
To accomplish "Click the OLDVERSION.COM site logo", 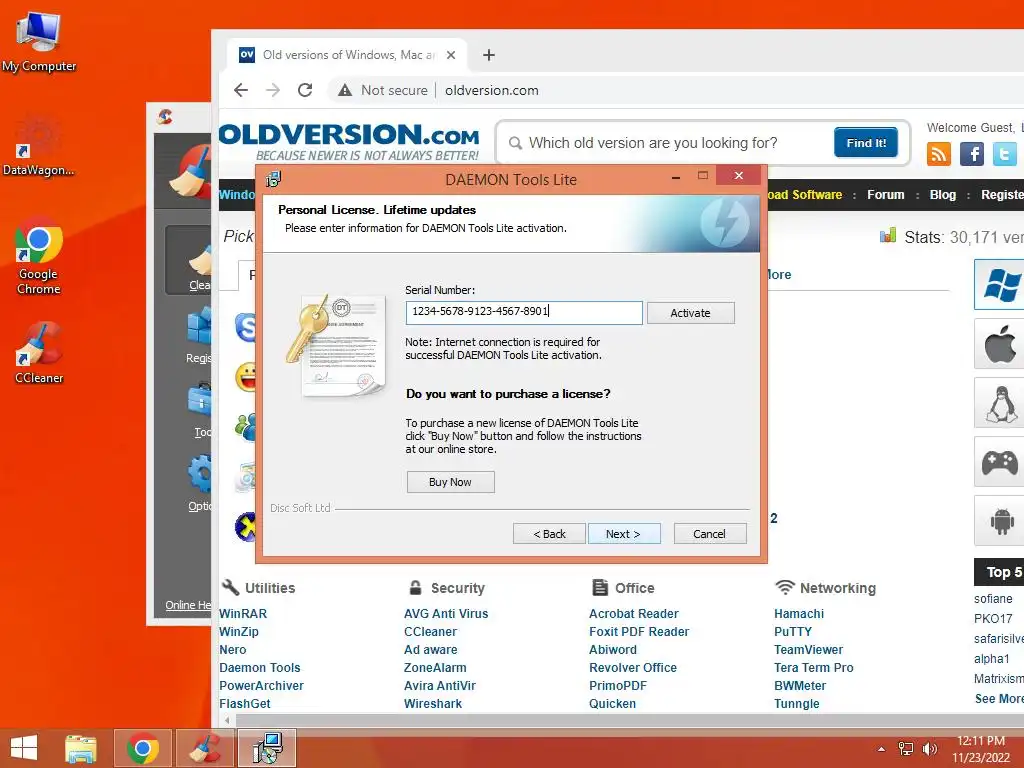I will click(x=349, y=141).
